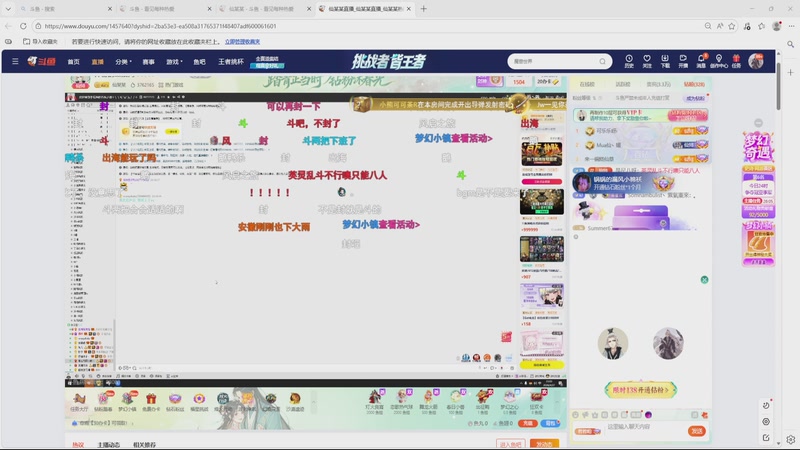Click the 成为钻粉 button
This screenshot has width=800, height=450.
pyautogui.click(x=695, y=98)
